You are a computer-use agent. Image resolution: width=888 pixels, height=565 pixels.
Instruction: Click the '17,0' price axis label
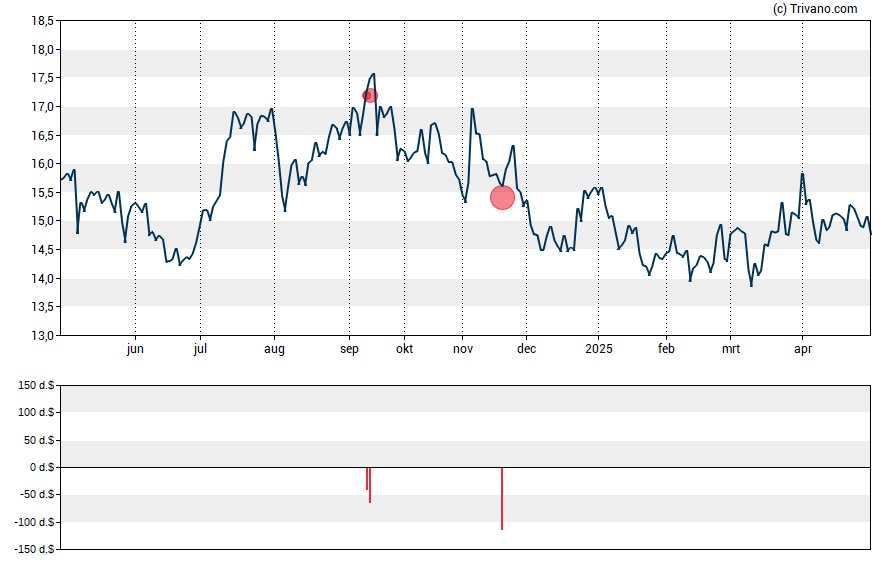42,107
